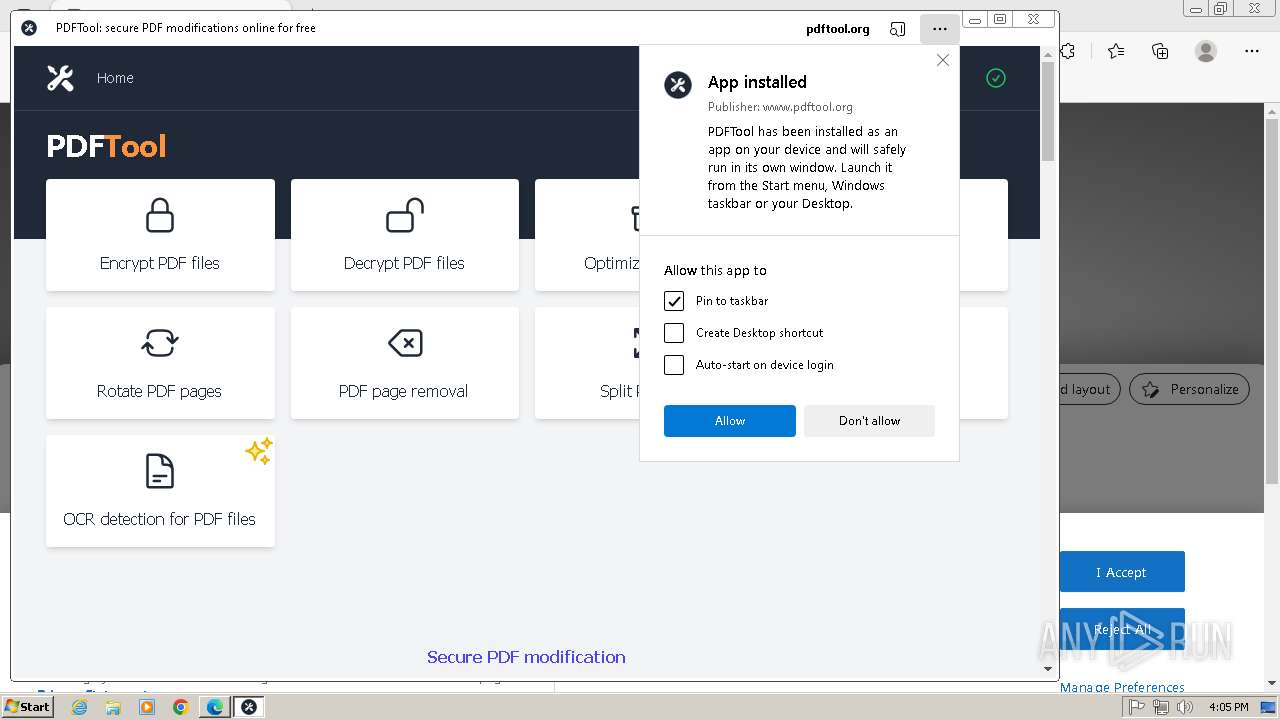The image size is (1280, 720).
Task: Launch Internet Explorer from the taskbar
Action: [x=80, y=707]
